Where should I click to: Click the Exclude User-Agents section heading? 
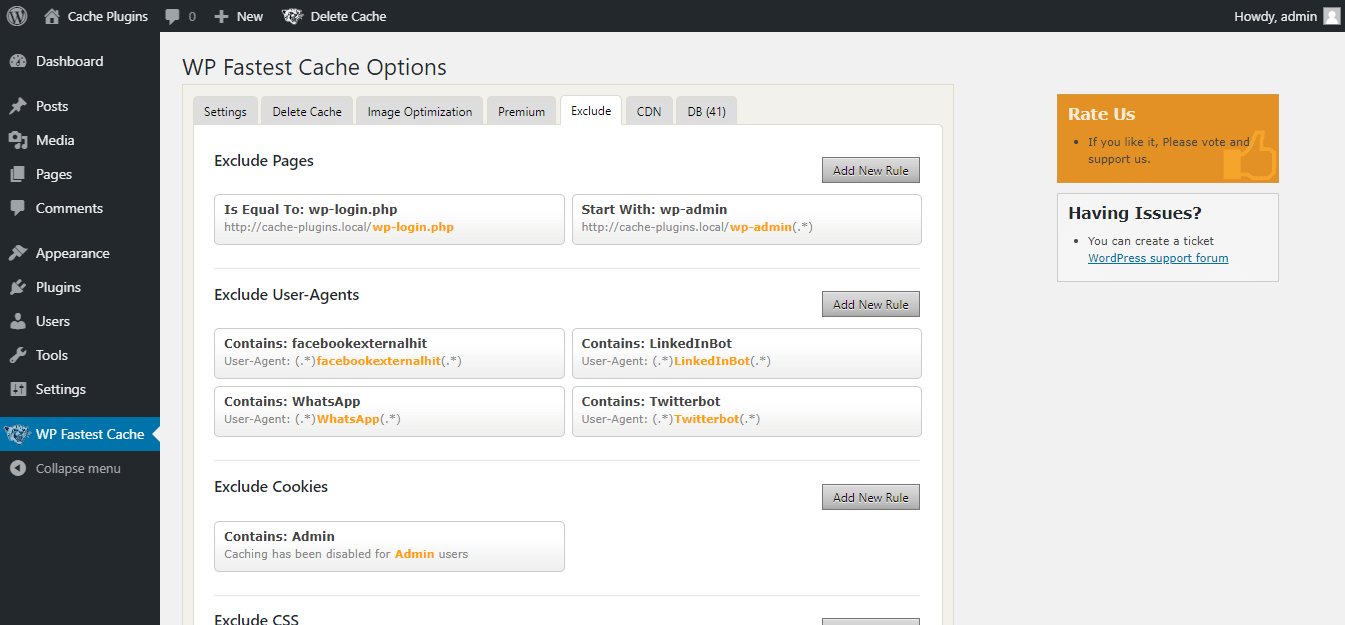(287, 295)
